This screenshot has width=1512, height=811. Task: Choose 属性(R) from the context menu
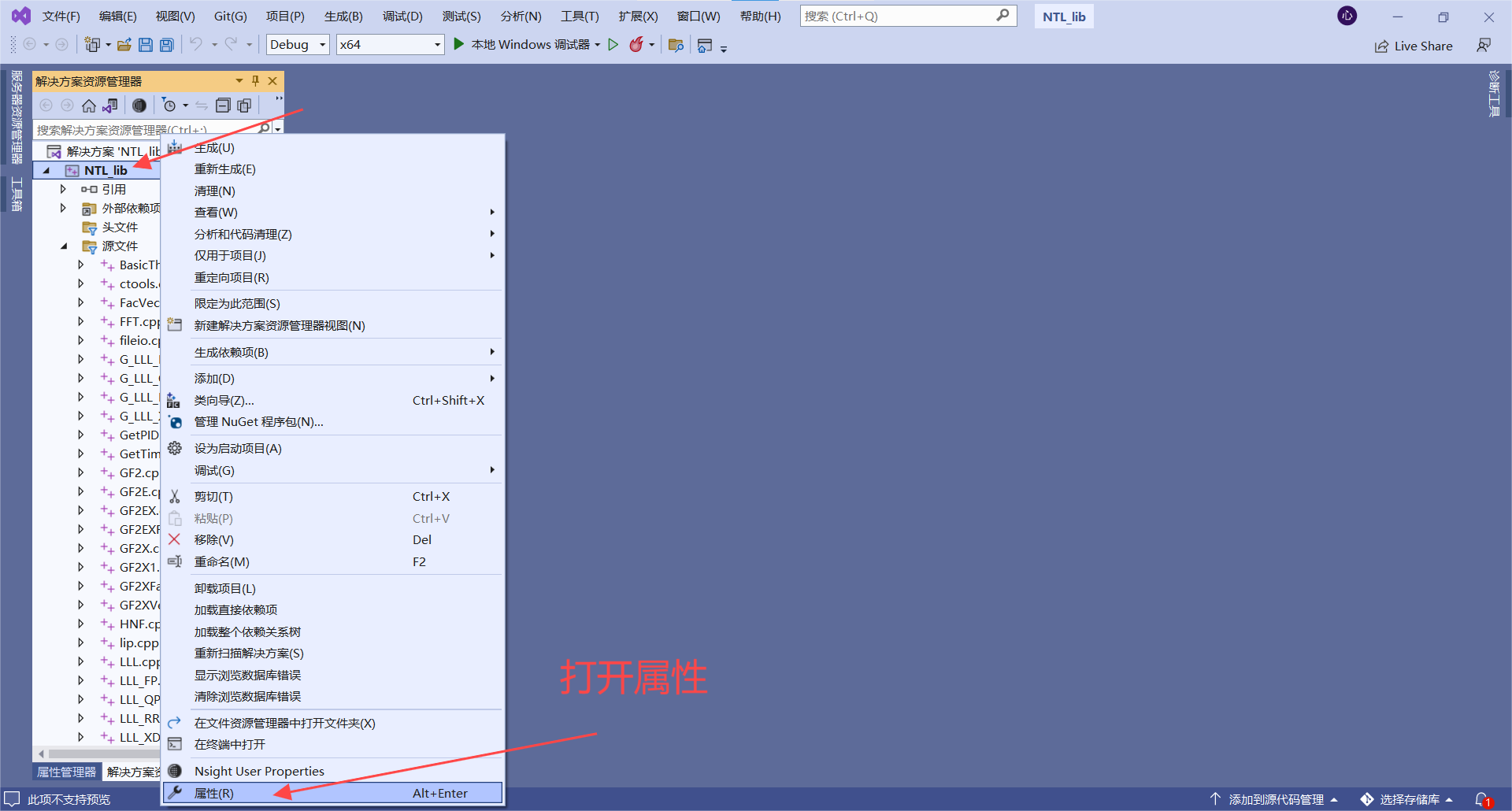click(332, 793)
